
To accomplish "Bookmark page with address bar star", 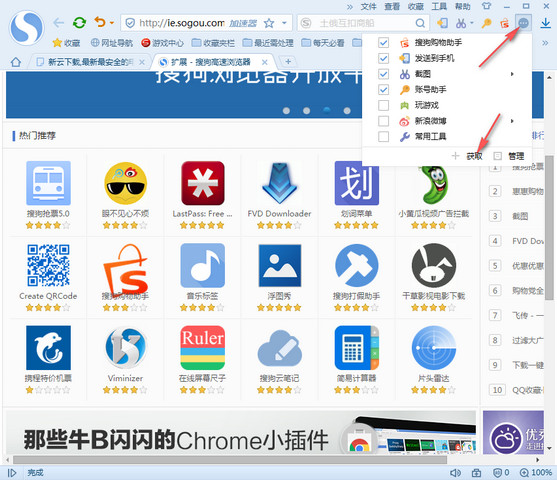I will pyautogui.click(x=269, y=23).
